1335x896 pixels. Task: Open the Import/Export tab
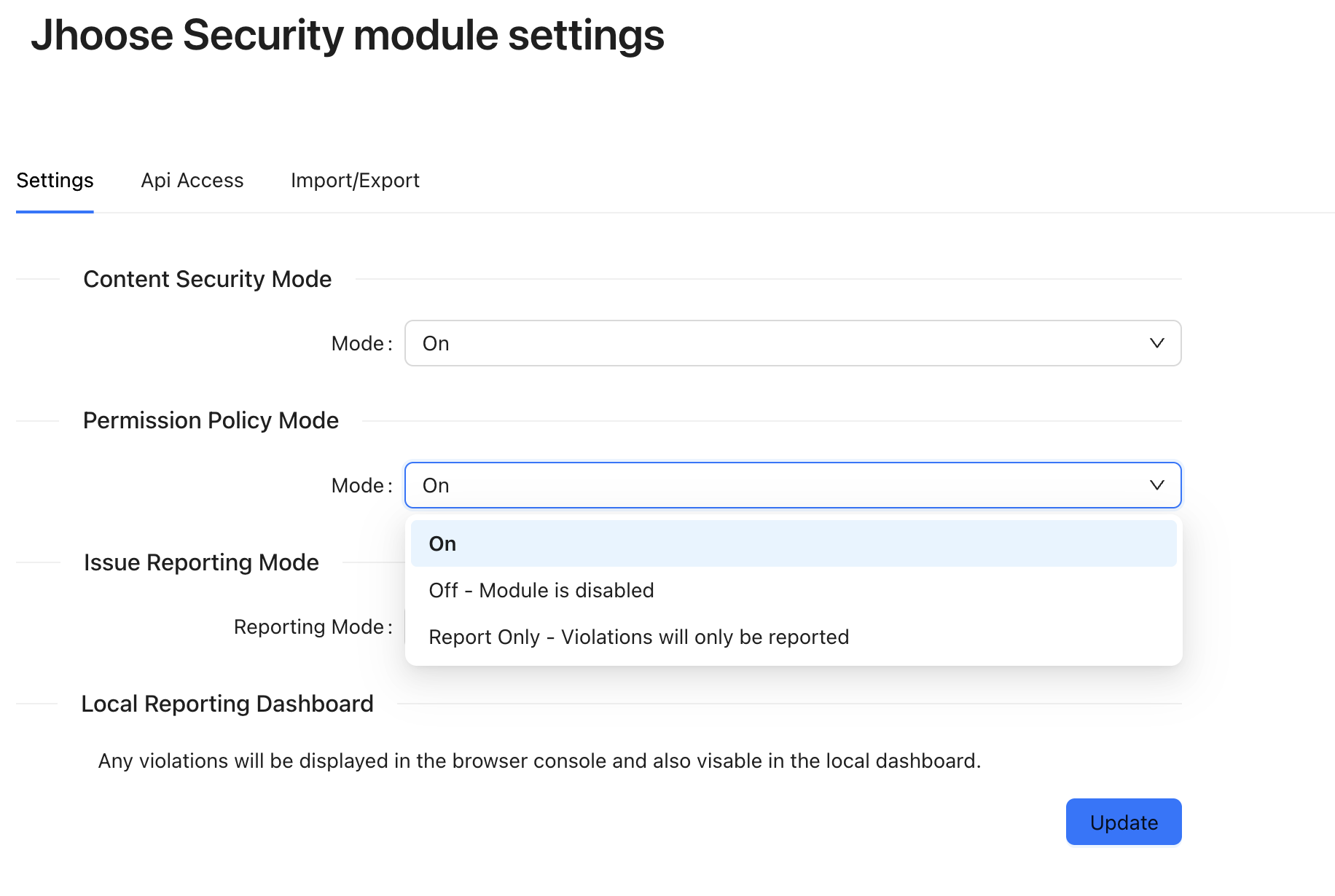pos(355,180)
